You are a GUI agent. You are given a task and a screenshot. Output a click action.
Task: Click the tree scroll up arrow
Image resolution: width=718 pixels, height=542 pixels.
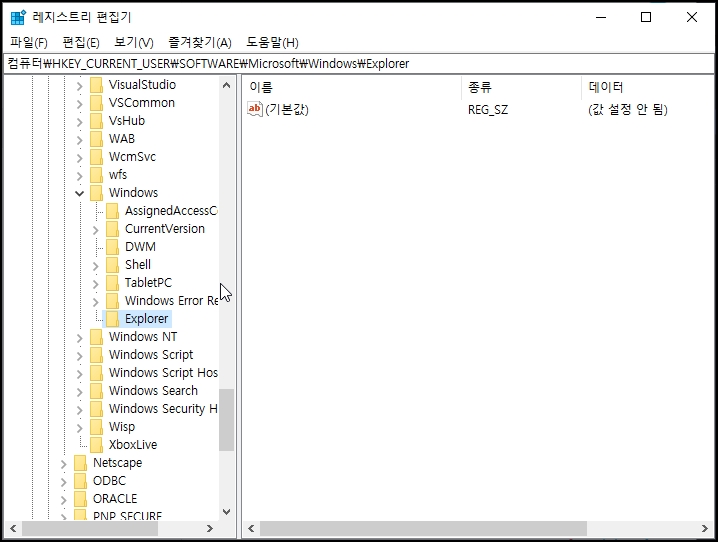tap(226, 85)
